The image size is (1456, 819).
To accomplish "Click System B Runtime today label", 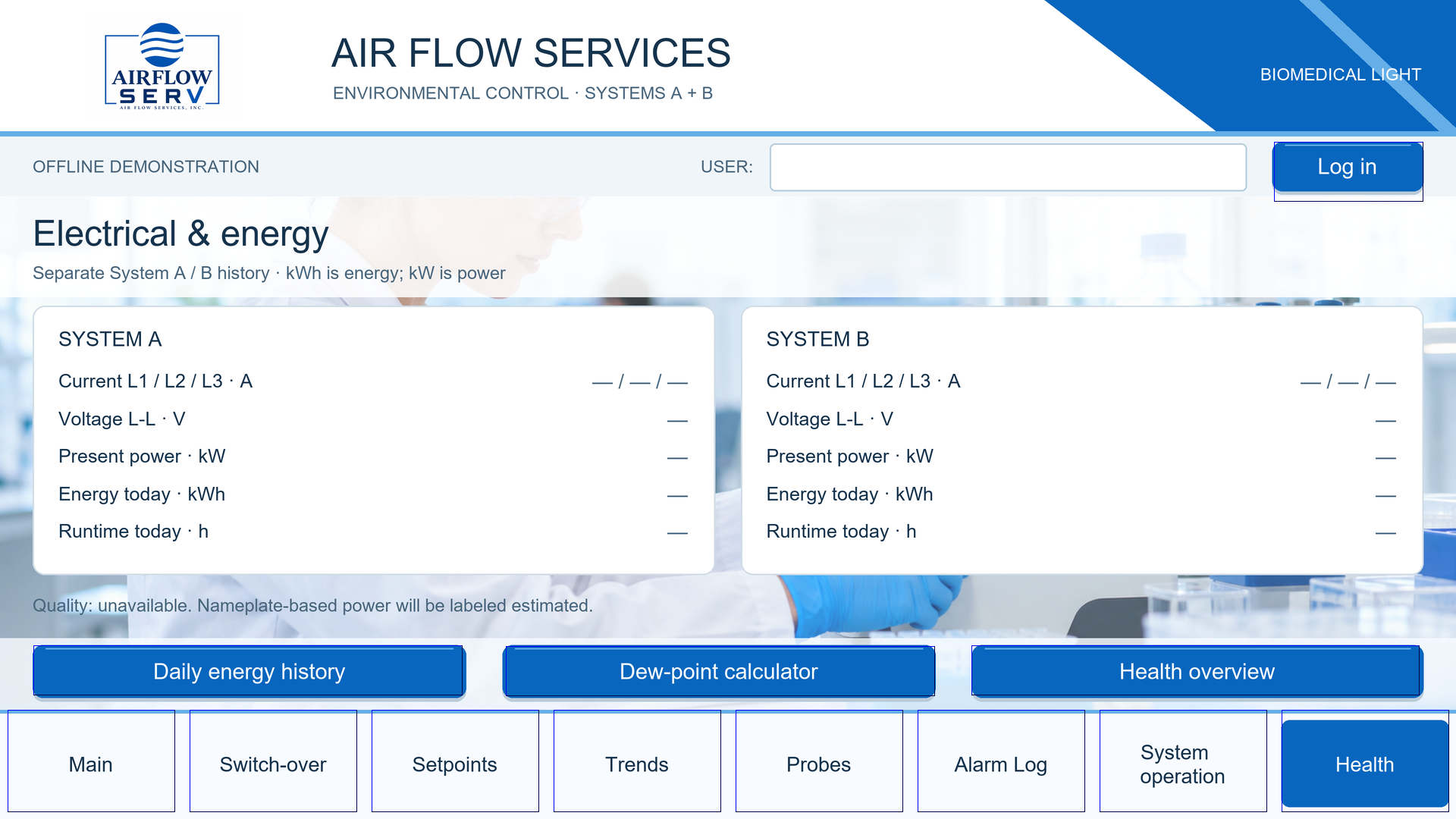I will pos(841,532).
